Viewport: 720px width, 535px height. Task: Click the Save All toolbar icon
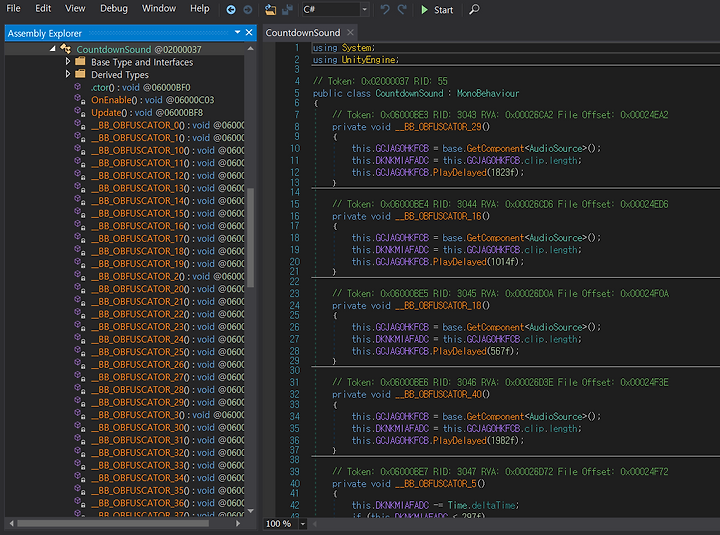[287, 10]
